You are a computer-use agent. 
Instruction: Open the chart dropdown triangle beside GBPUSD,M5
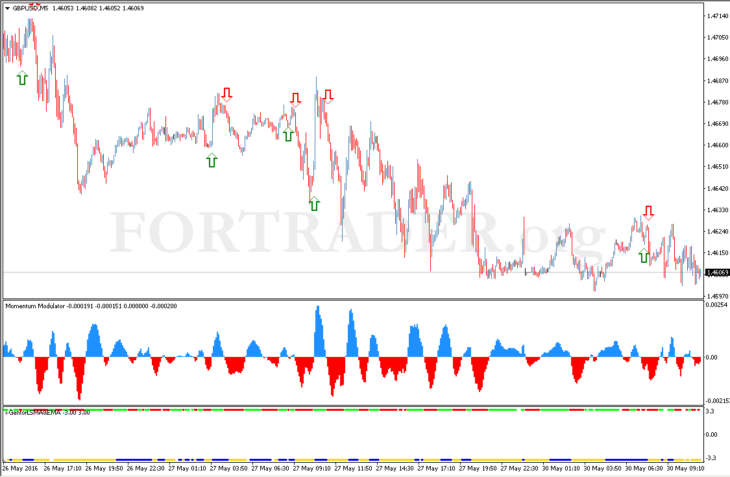(x=7, y=8)
